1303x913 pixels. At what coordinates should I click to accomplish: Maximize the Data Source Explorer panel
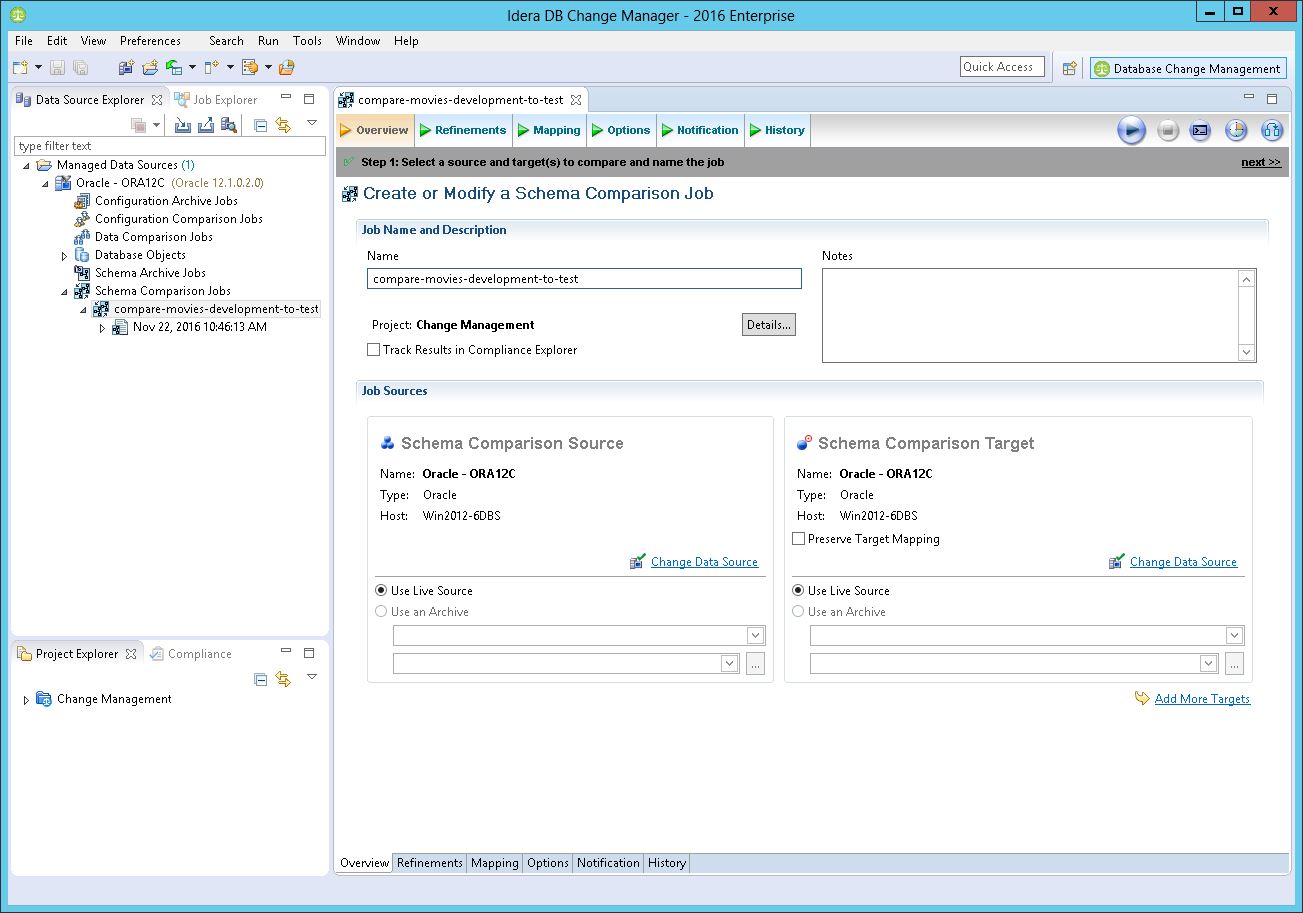pos(309,99)
